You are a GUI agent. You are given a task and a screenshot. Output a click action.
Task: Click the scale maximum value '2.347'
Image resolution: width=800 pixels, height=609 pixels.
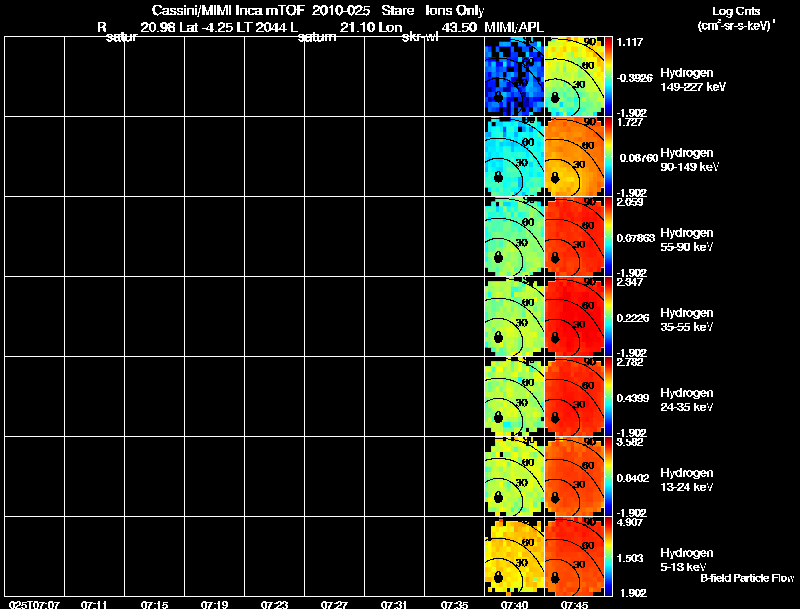630,283
